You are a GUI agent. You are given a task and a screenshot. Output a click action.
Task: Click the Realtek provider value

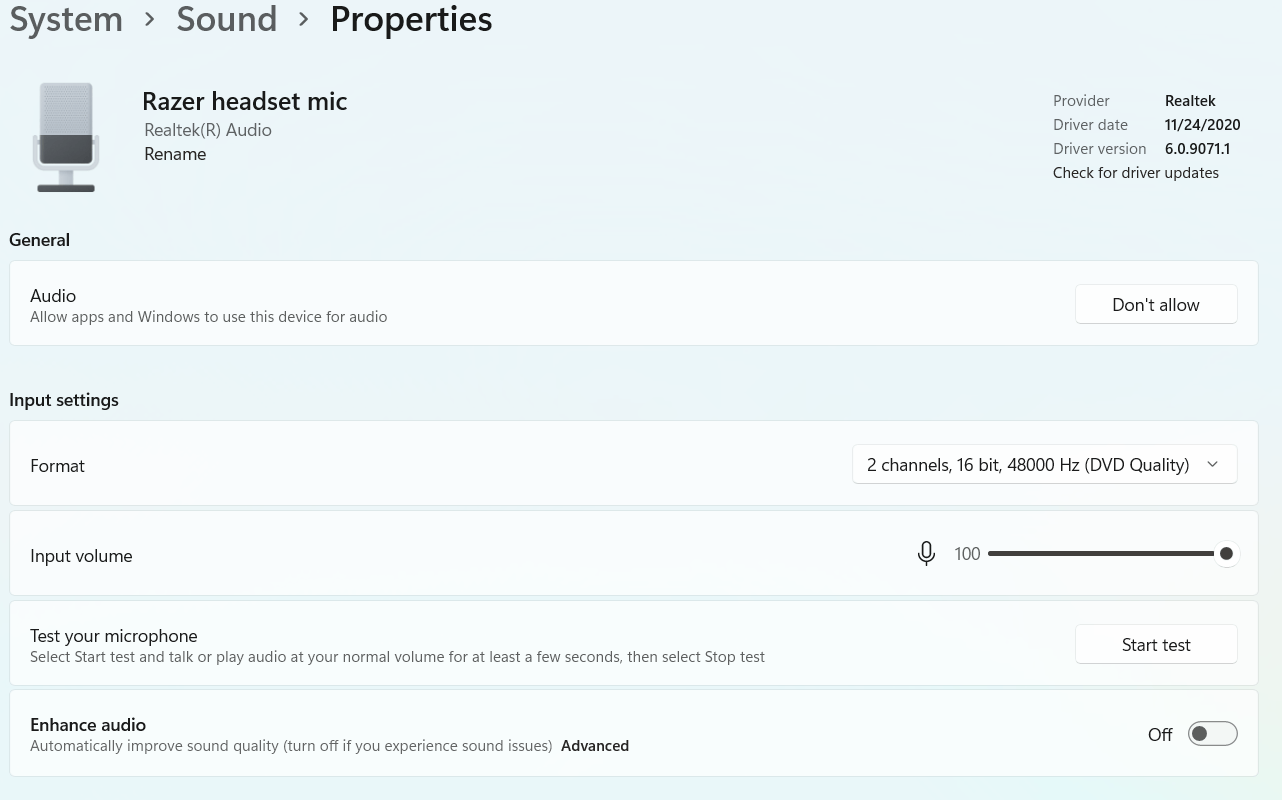[1190, 101]
